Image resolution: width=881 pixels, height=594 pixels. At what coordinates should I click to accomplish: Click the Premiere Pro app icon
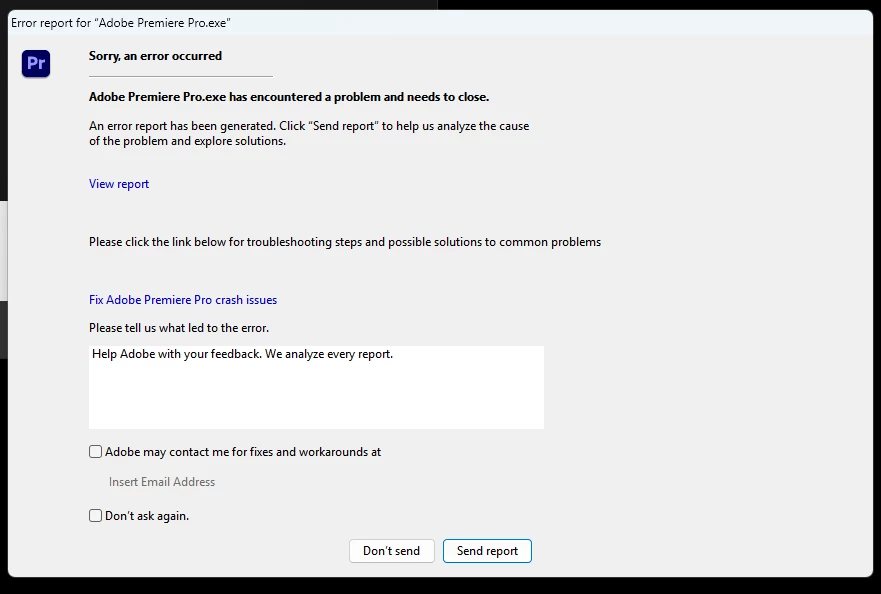pyautogui.click(x=36, y=64)
